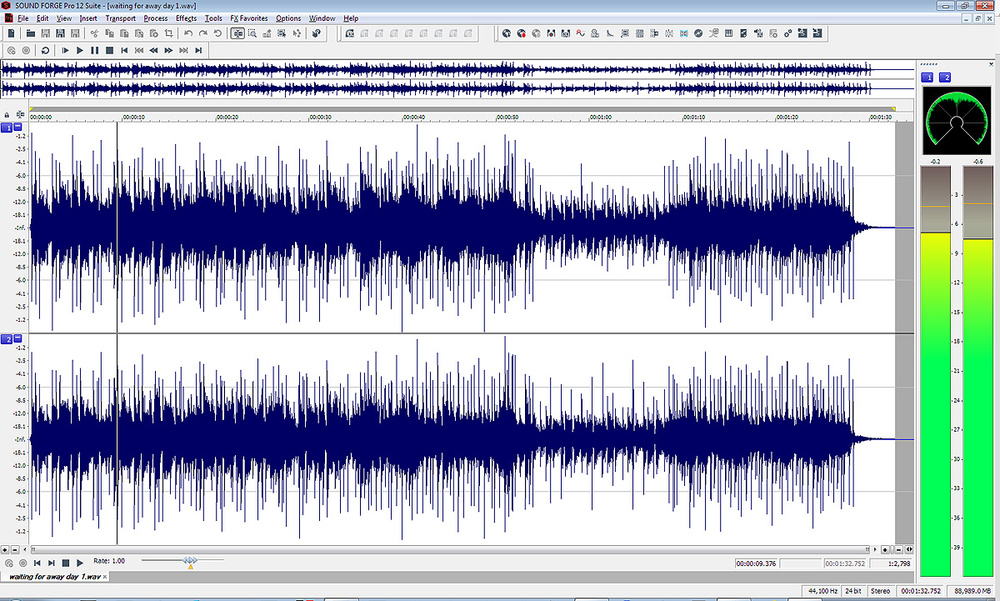1000x601 pixels.
Task: Click the Cut scissors icon
Action: (x=94, y=33)
